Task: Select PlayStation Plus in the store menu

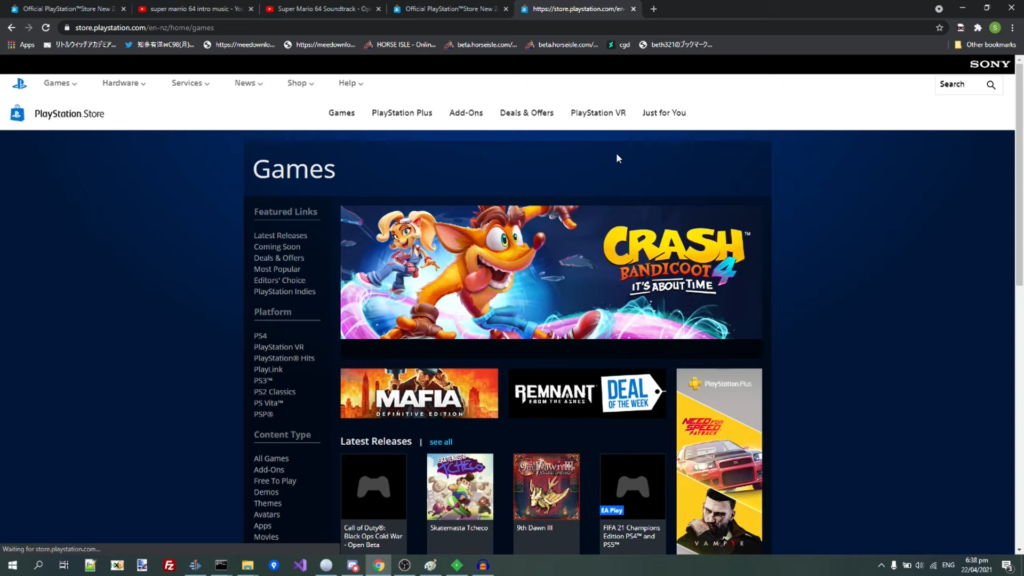Action: [x=402, y=113]
